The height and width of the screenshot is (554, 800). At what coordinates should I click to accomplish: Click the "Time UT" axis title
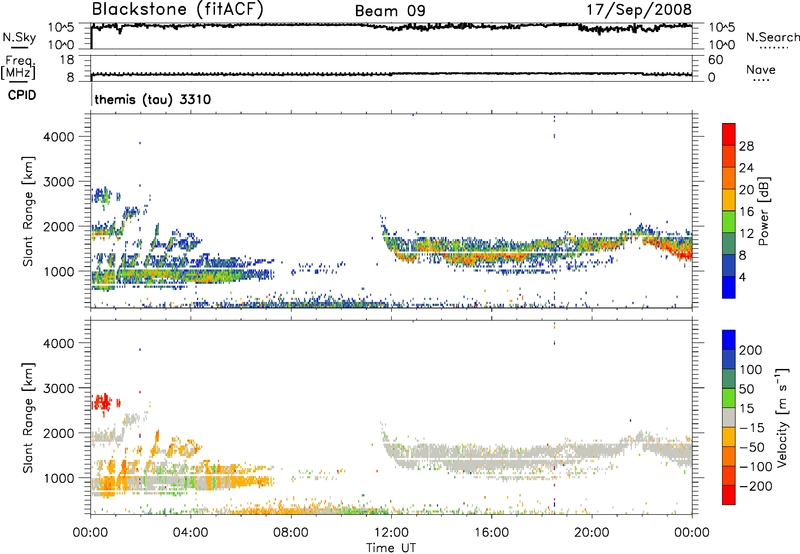pyautogui.click(x=391, y=548)
